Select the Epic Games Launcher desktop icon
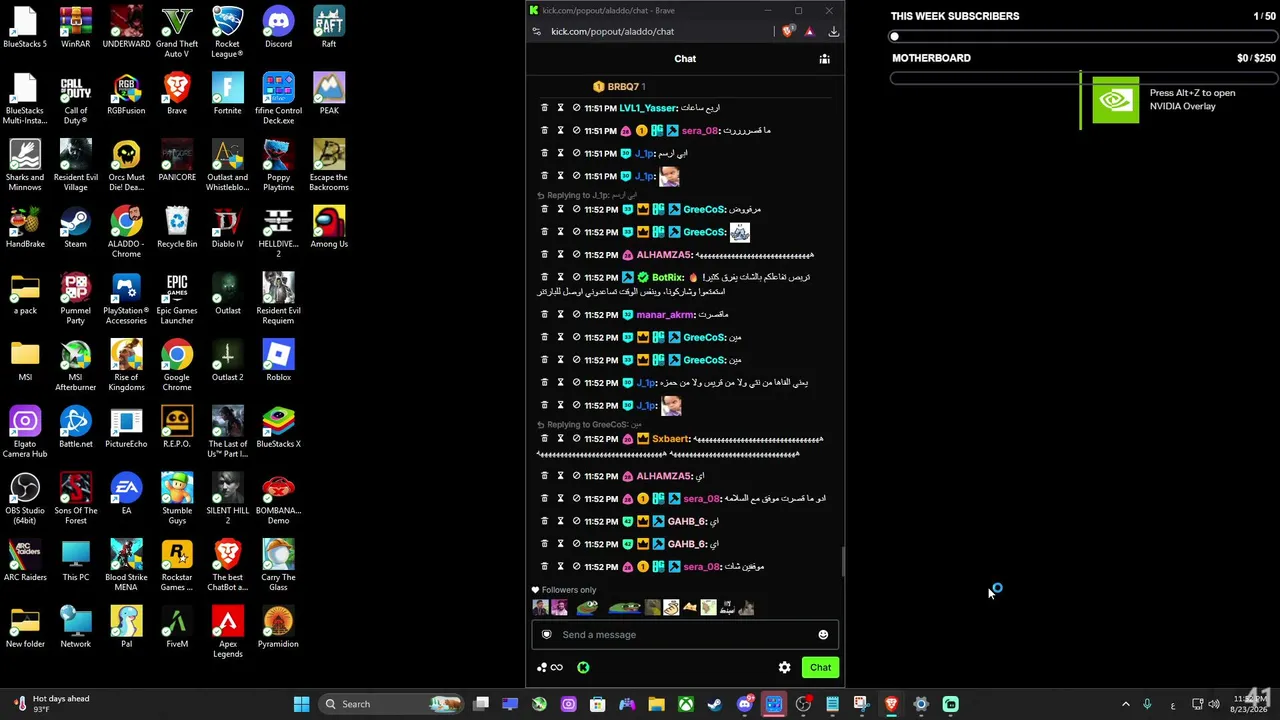Viewport: 1280px width, 720px height. coord(177,298)
